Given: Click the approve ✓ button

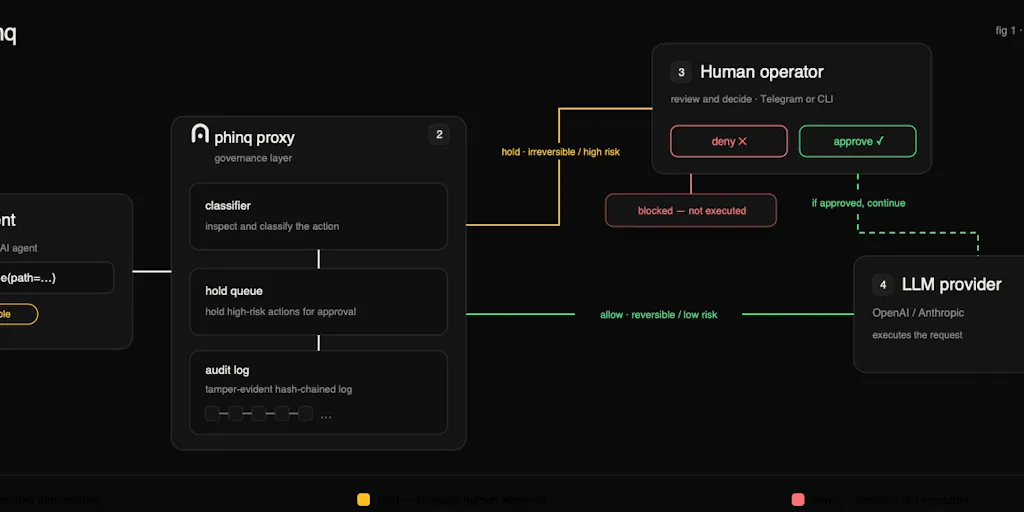Looking at the screenshot, I should [857, 141].
